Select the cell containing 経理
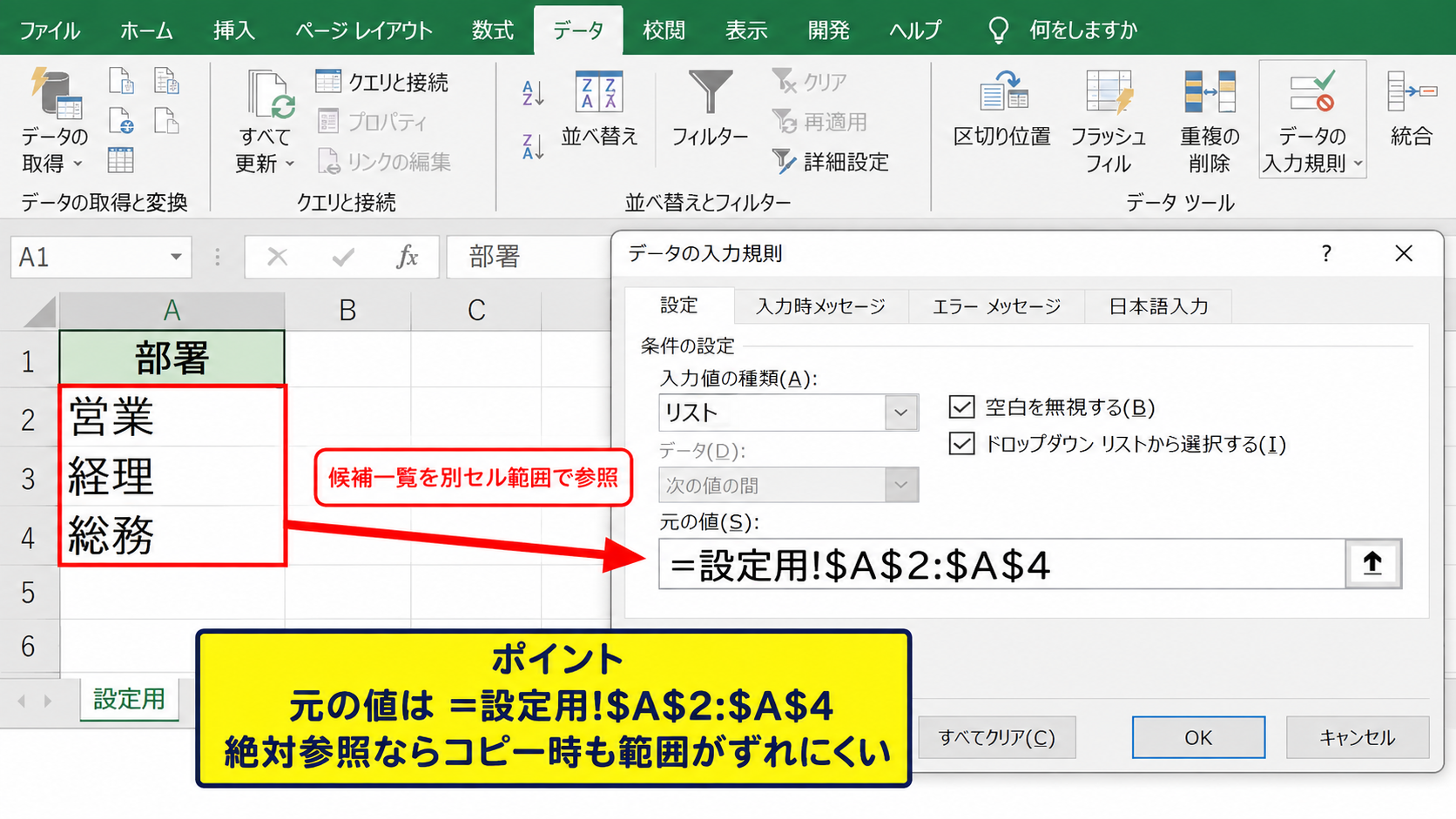The width and height of the screenshot is (1456, 819). (x=172, y=476)
